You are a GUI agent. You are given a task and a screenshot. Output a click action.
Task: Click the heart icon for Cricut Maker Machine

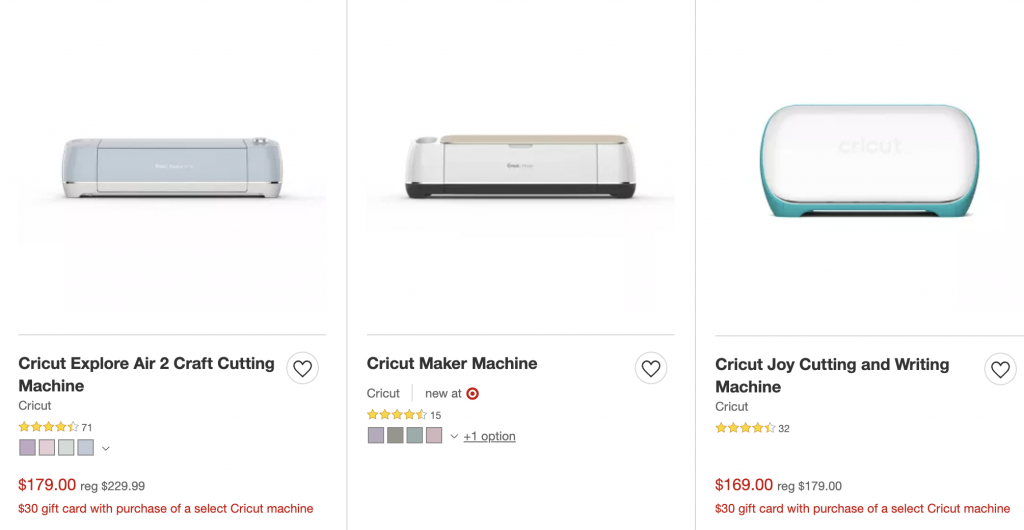point(651,369)
